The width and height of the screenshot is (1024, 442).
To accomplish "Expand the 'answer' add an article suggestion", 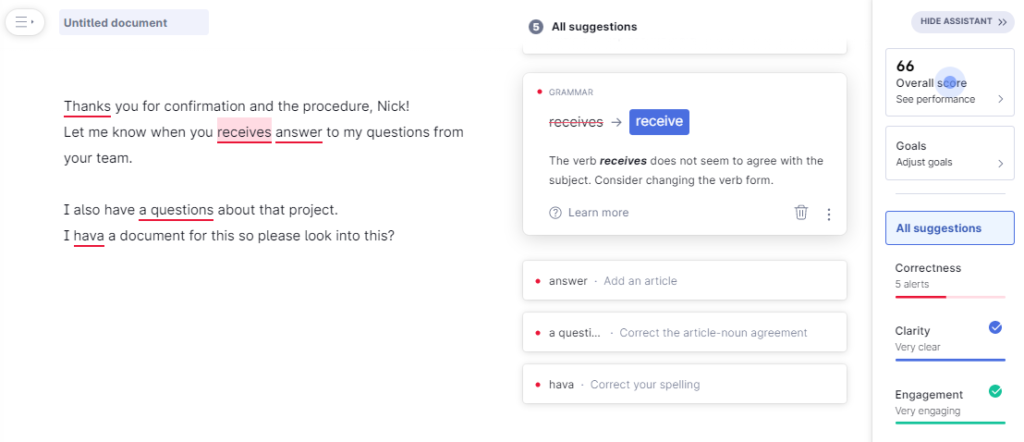I will click(684, 281).
